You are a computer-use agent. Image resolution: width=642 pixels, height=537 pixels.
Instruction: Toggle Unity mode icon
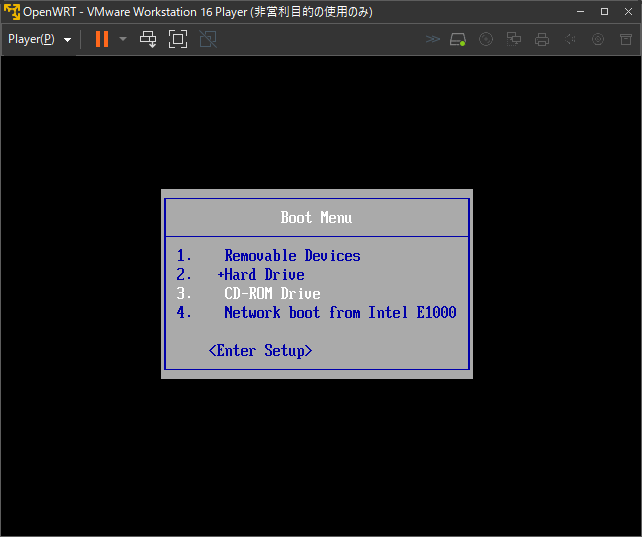208,39
